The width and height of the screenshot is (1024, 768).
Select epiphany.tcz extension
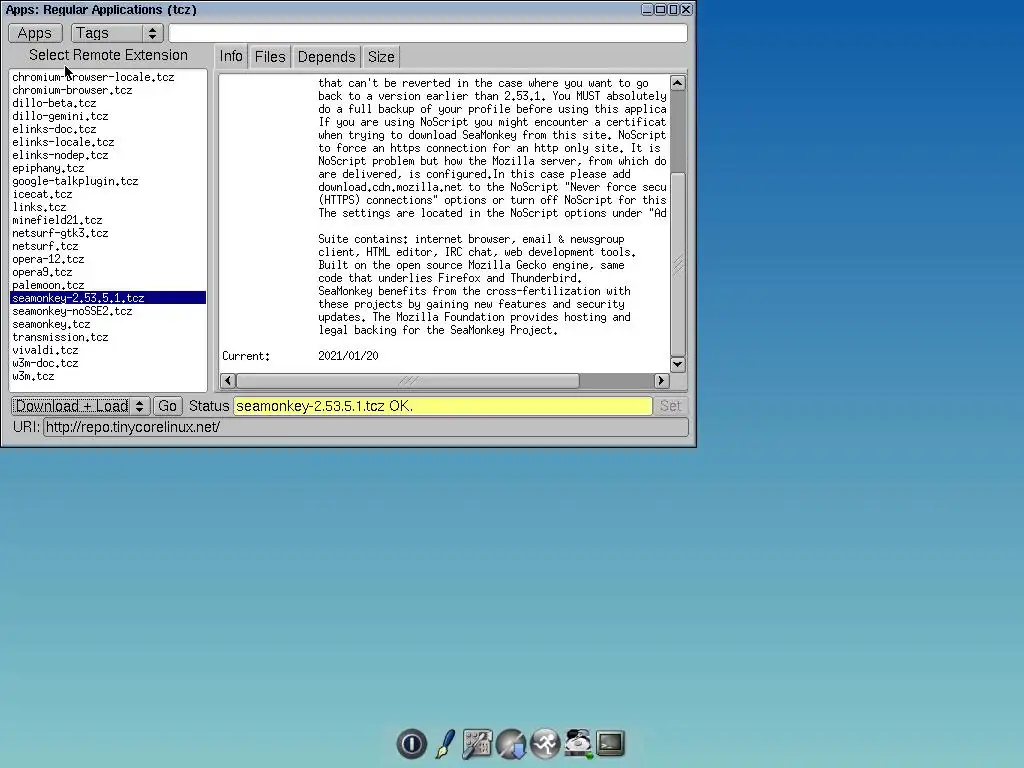(x=108, y=168)
